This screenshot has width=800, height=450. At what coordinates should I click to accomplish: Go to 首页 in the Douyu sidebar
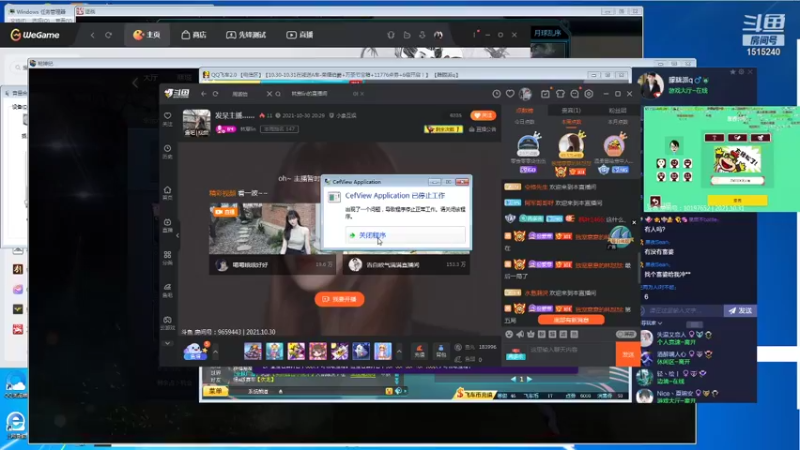(x=167, y=192)
